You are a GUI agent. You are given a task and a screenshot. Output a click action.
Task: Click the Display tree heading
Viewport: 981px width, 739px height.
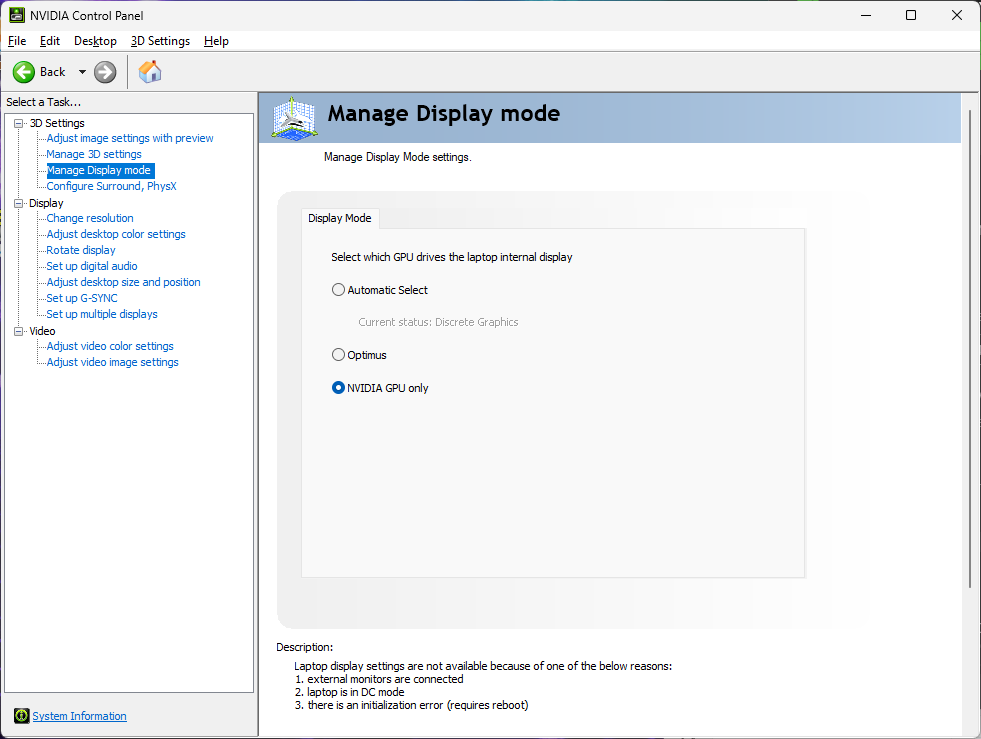pos(46,203)
